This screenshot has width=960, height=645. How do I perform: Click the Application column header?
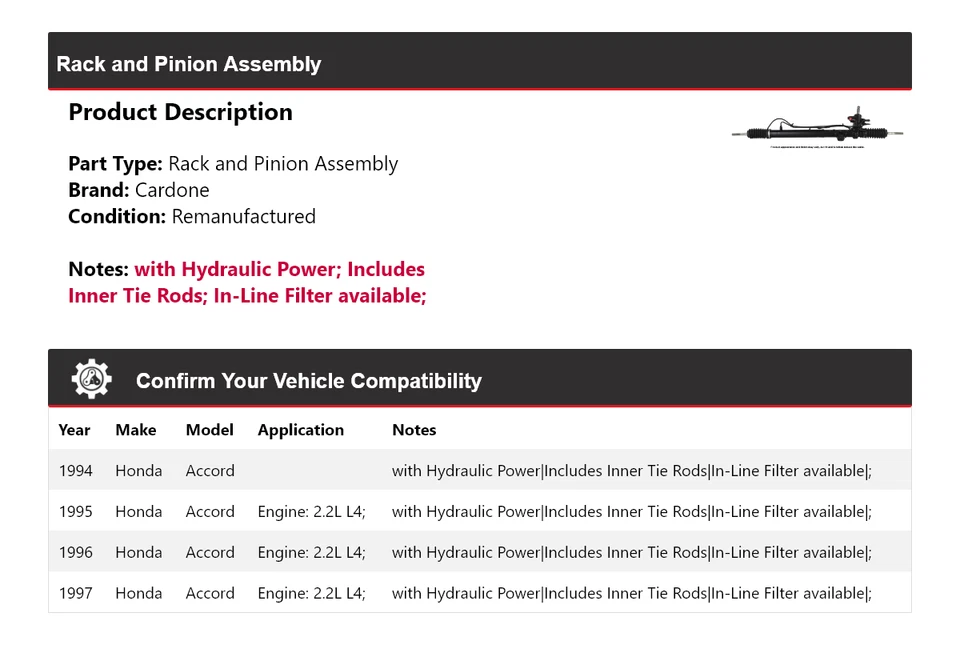[300, 430]
